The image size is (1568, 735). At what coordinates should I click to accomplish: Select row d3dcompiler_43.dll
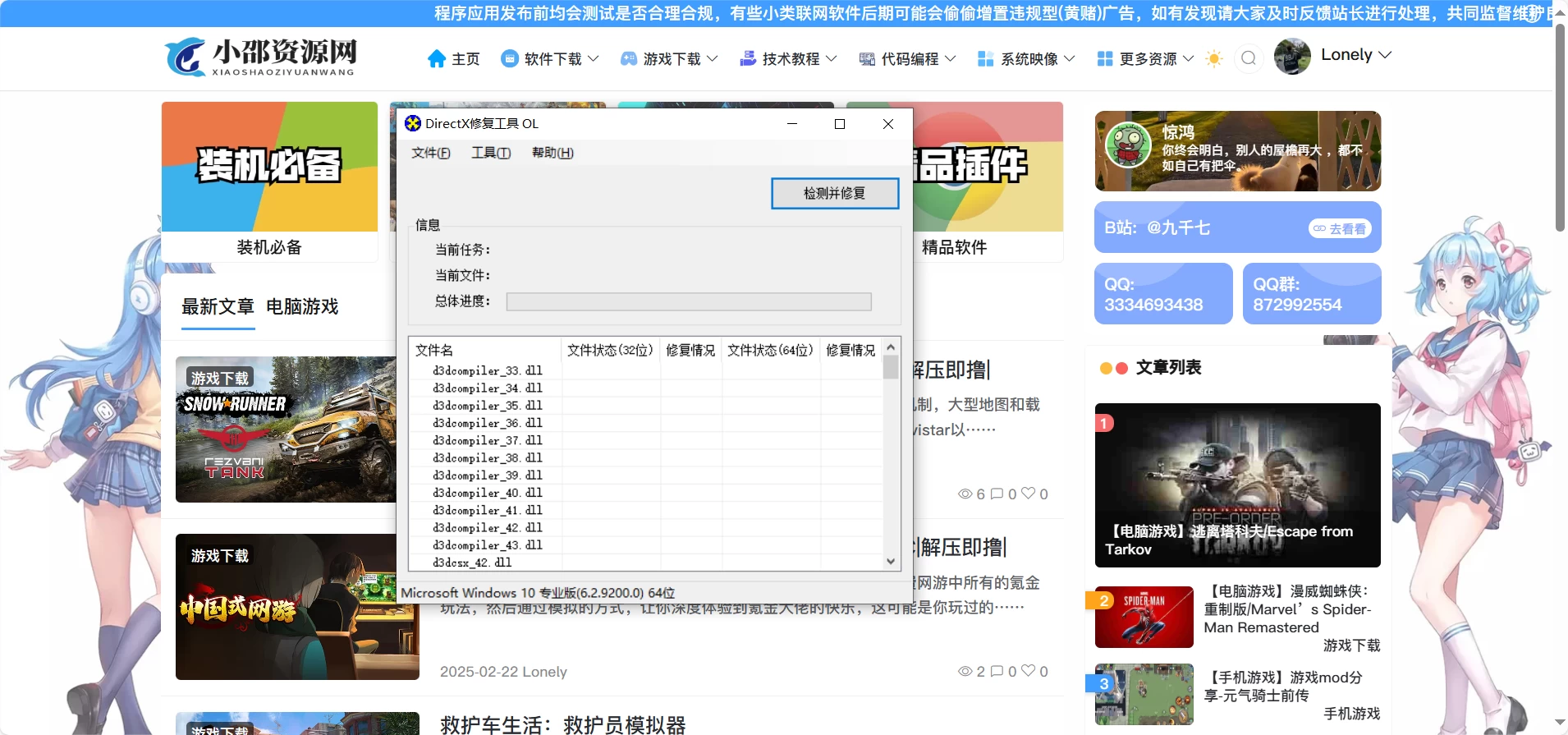tap(488, 544)
